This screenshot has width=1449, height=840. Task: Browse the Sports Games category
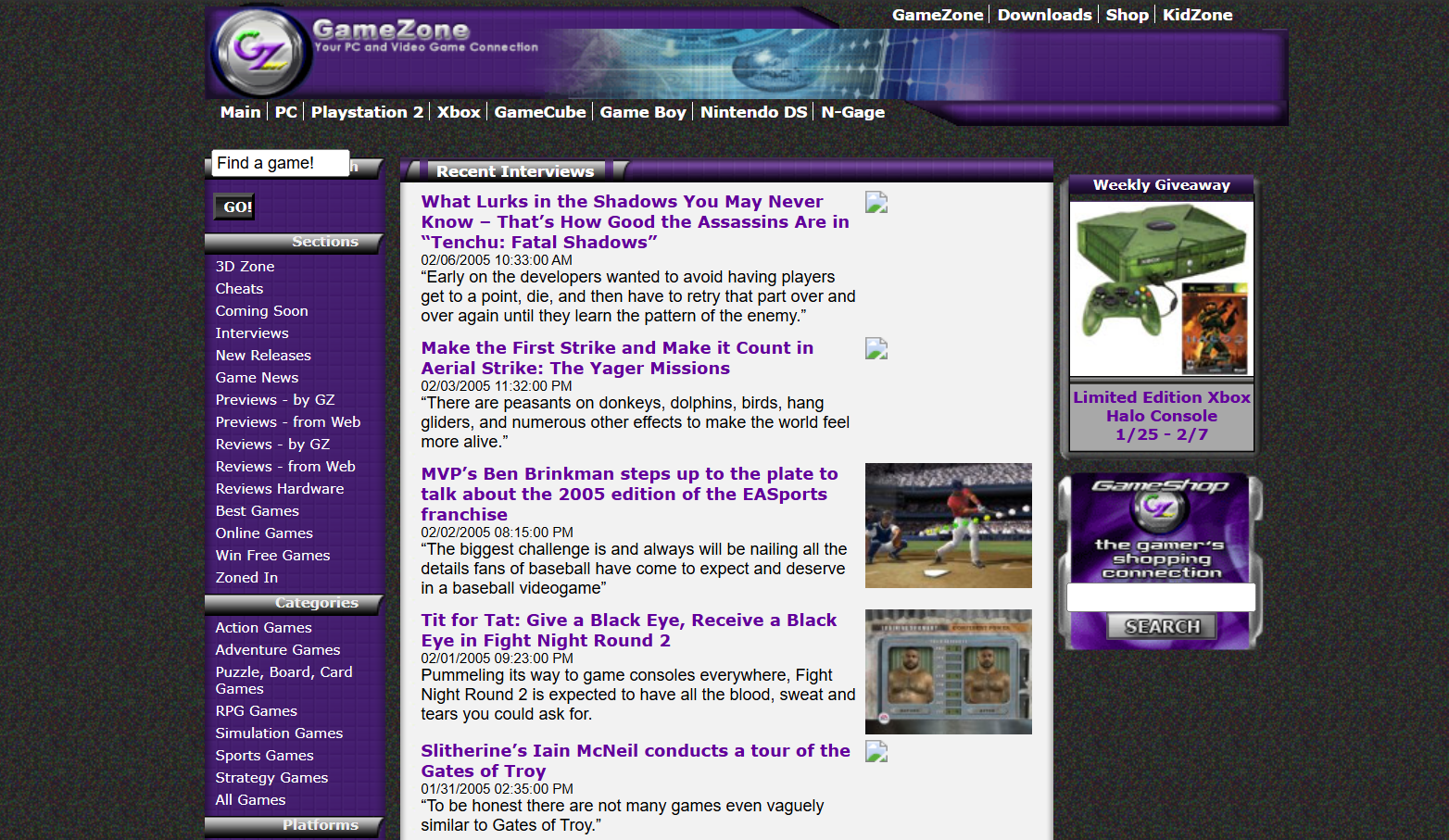(264, 756)
